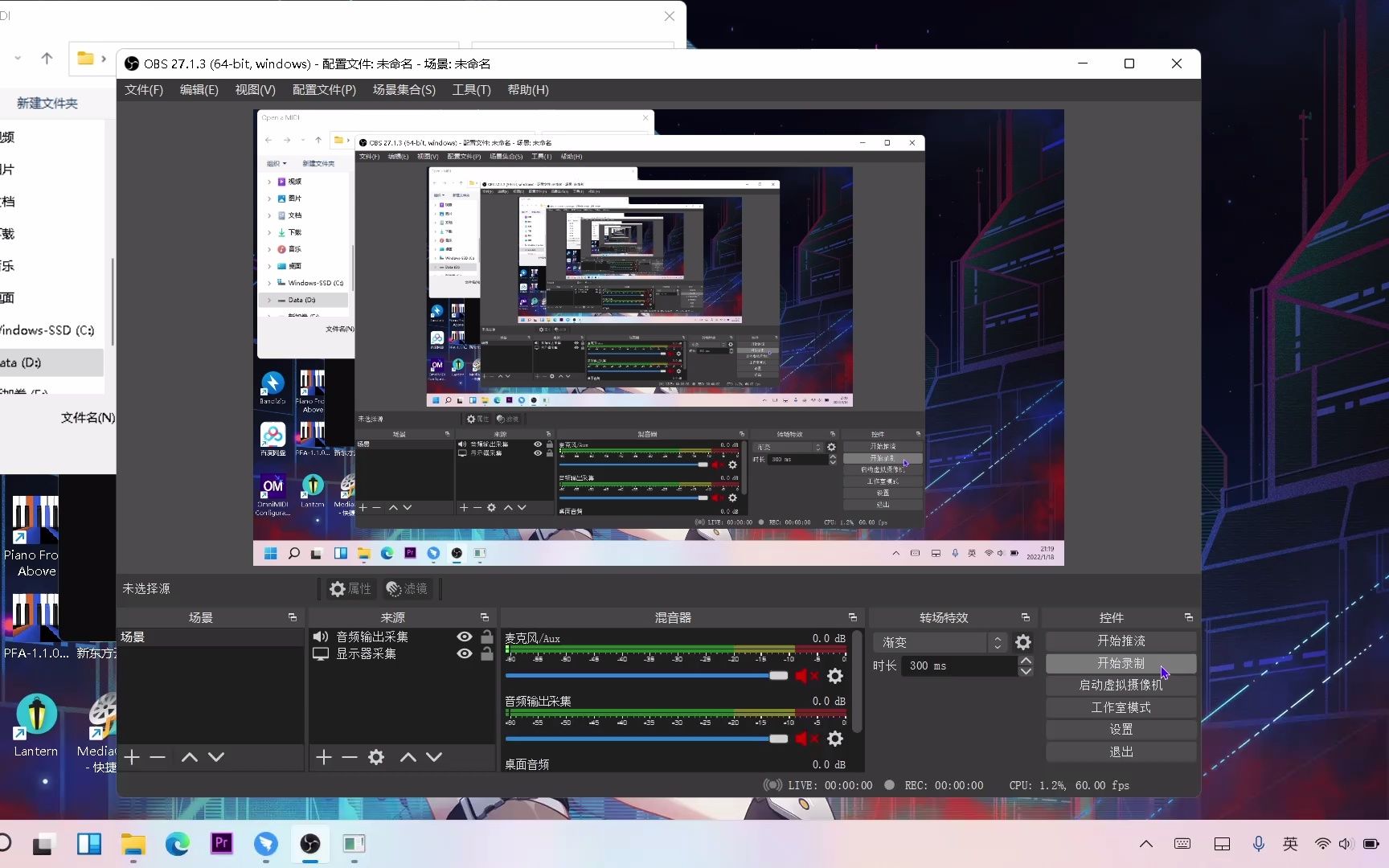Click 启动虚拟摄像机 button
Screen dimensions: 1389x868
tap(1121, 685)
